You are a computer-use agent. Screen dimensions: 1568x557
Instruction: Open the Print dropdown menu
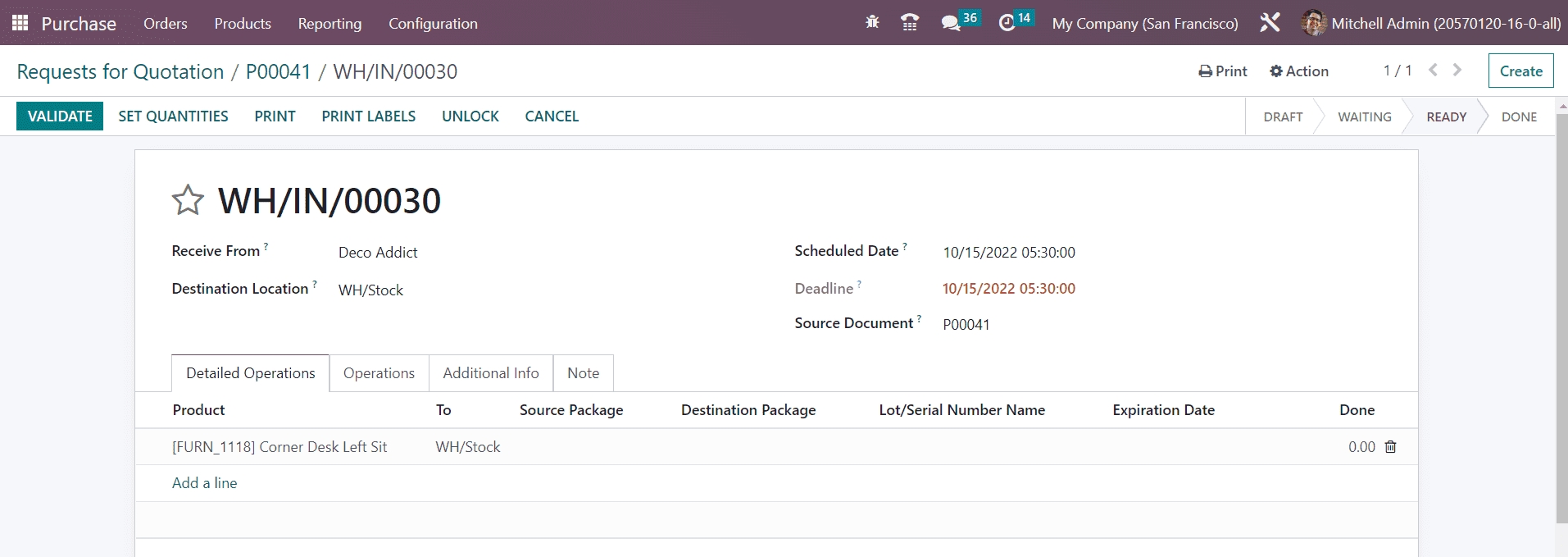pyautogui.click(x=1223, y=71)
